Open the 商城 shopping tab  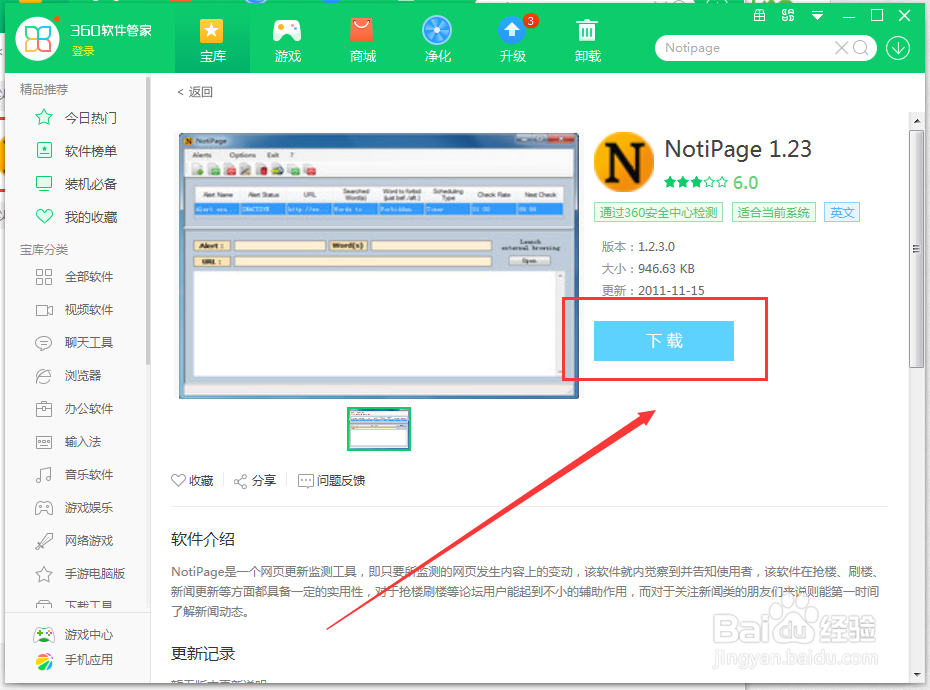tap(362, 42)
